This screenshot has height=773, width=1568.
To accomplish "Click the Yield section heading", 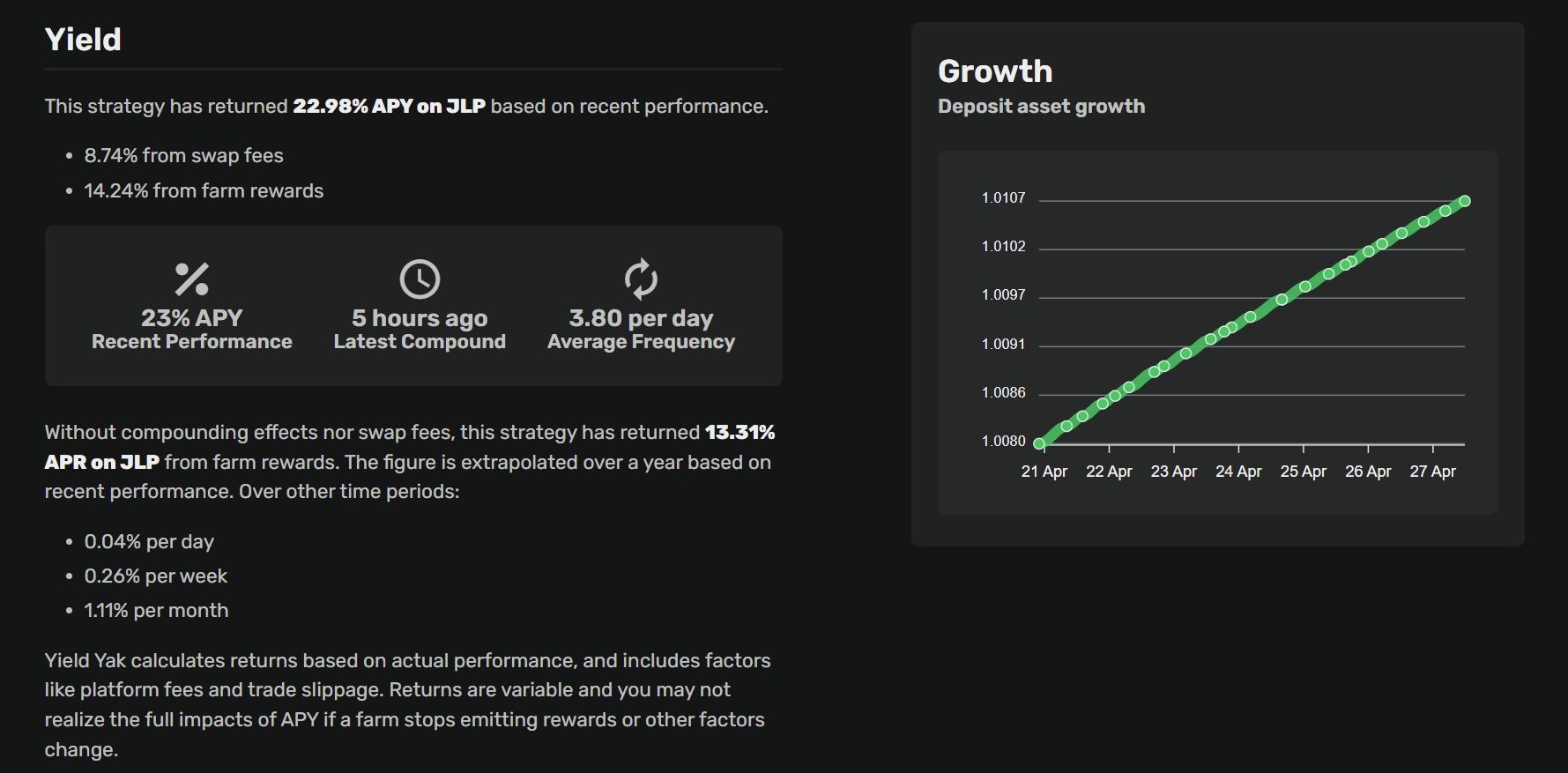I will tap(83, 40).
